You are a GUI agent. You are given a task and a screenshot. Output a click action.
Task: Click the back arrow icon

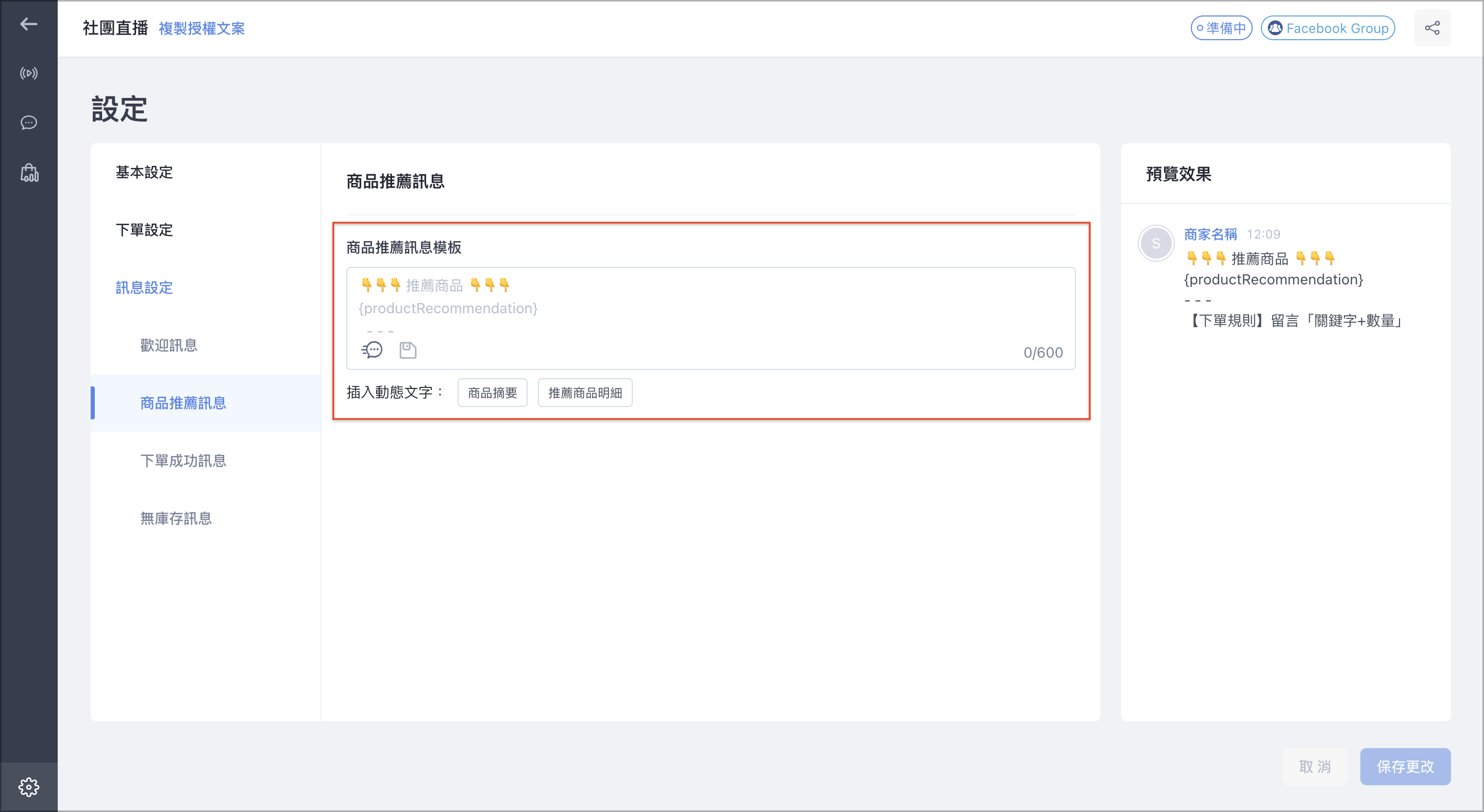point(29,24)
